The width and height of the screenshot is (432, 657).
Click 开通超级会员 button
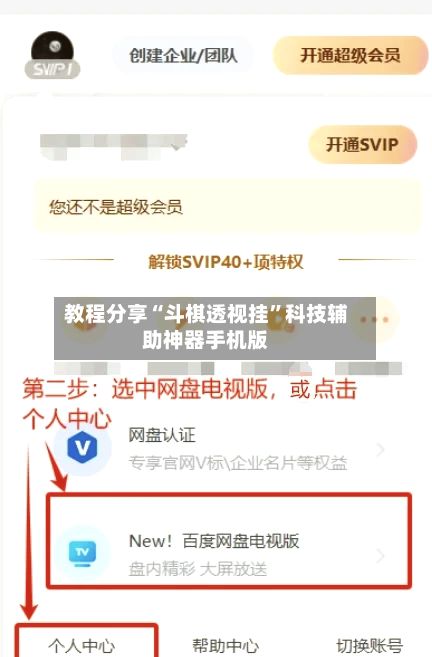pos(350,55)
